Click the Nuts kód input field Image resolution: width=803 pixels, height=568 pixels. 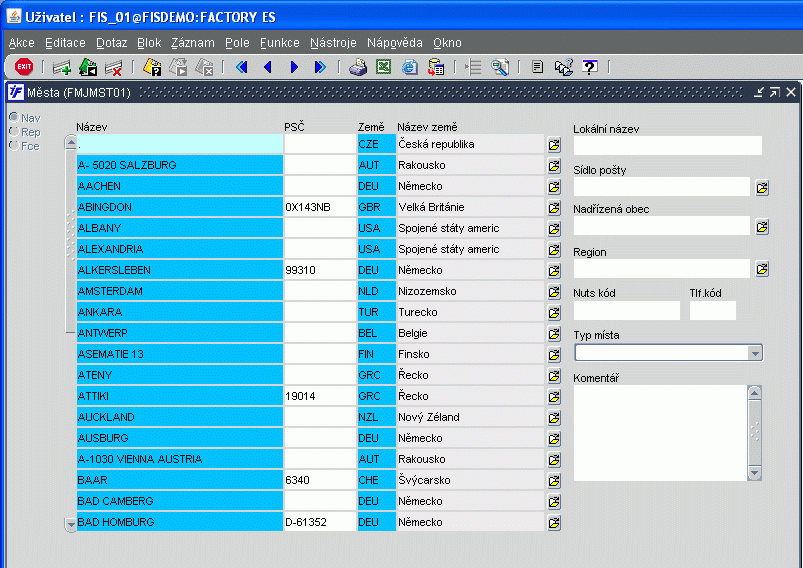(x=627, y=310)
